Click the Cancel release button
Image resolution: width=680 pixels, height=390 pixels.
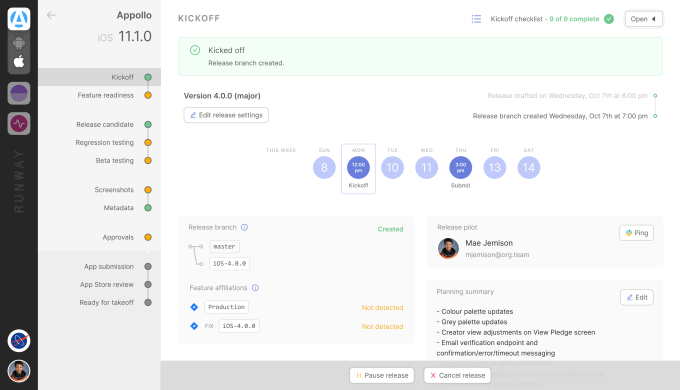point(457,375)
